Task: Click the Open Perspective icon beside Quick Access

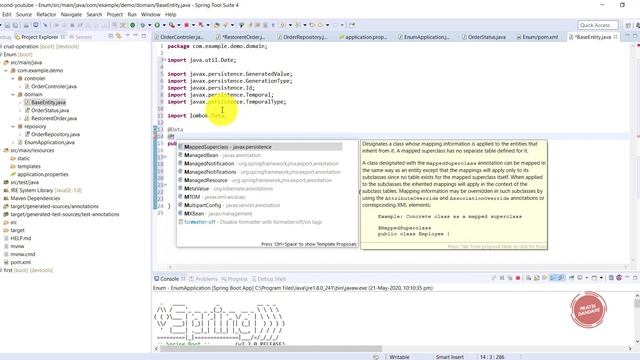Action: pyautogui.click(x=628, y=25)
